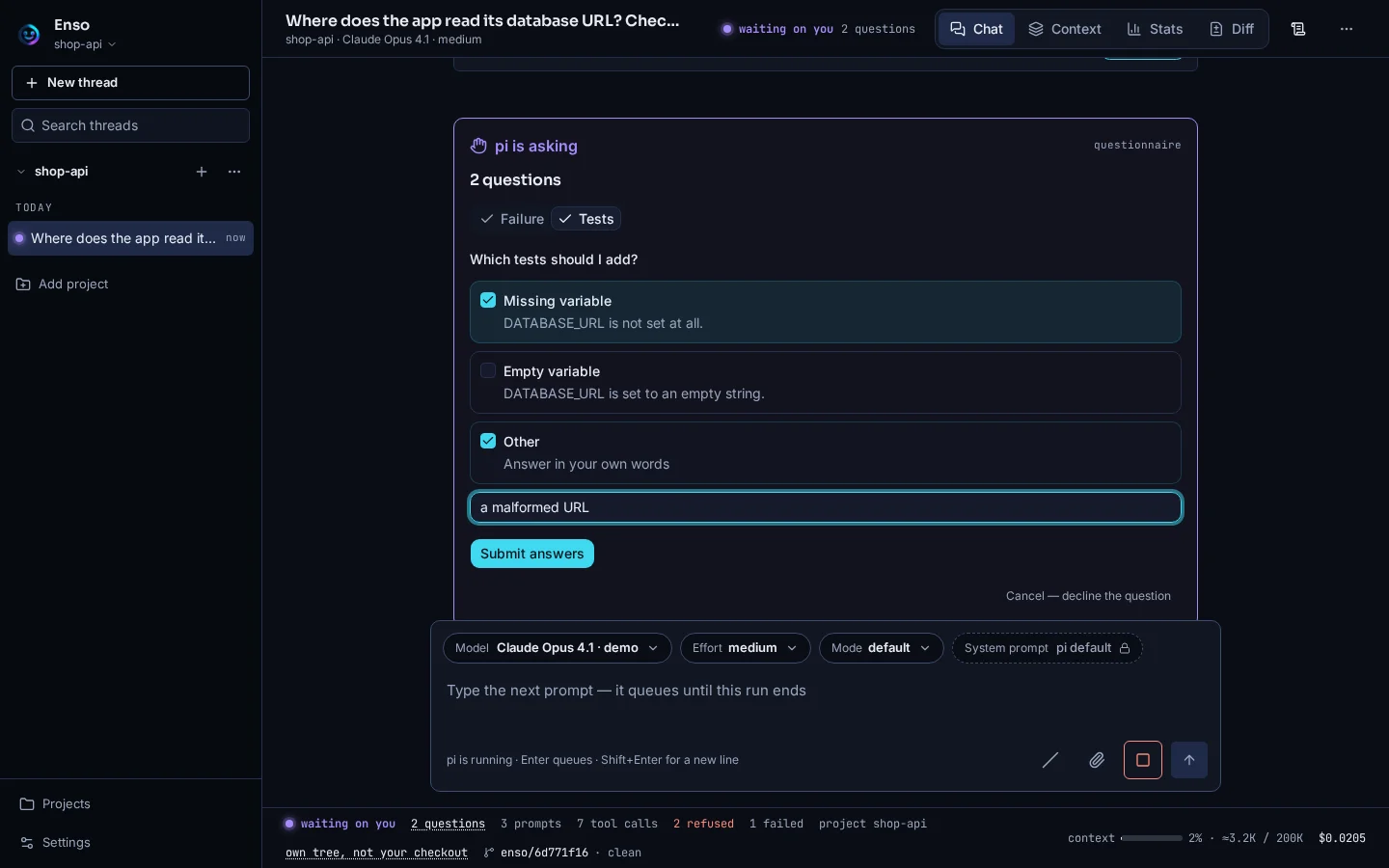Open the Where does the app read thread
The width and height of the screenshot is (1389, 868).
pyautogui.click(x=130, y=238)
